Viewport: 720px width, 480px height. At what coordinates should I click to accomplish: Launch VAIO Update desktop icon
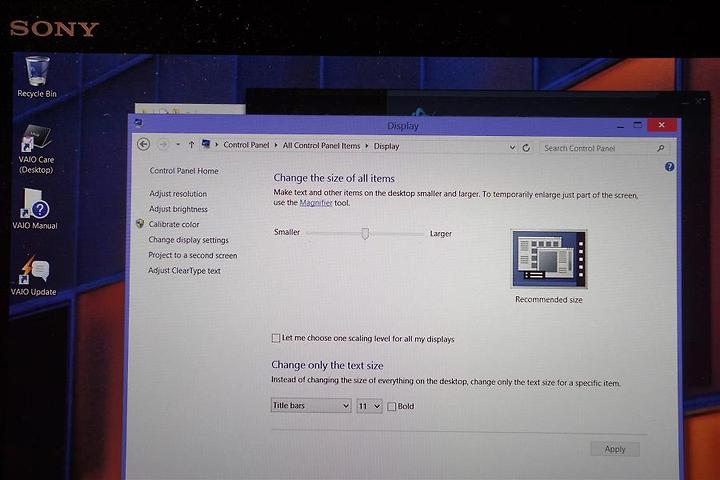(34, 275)
